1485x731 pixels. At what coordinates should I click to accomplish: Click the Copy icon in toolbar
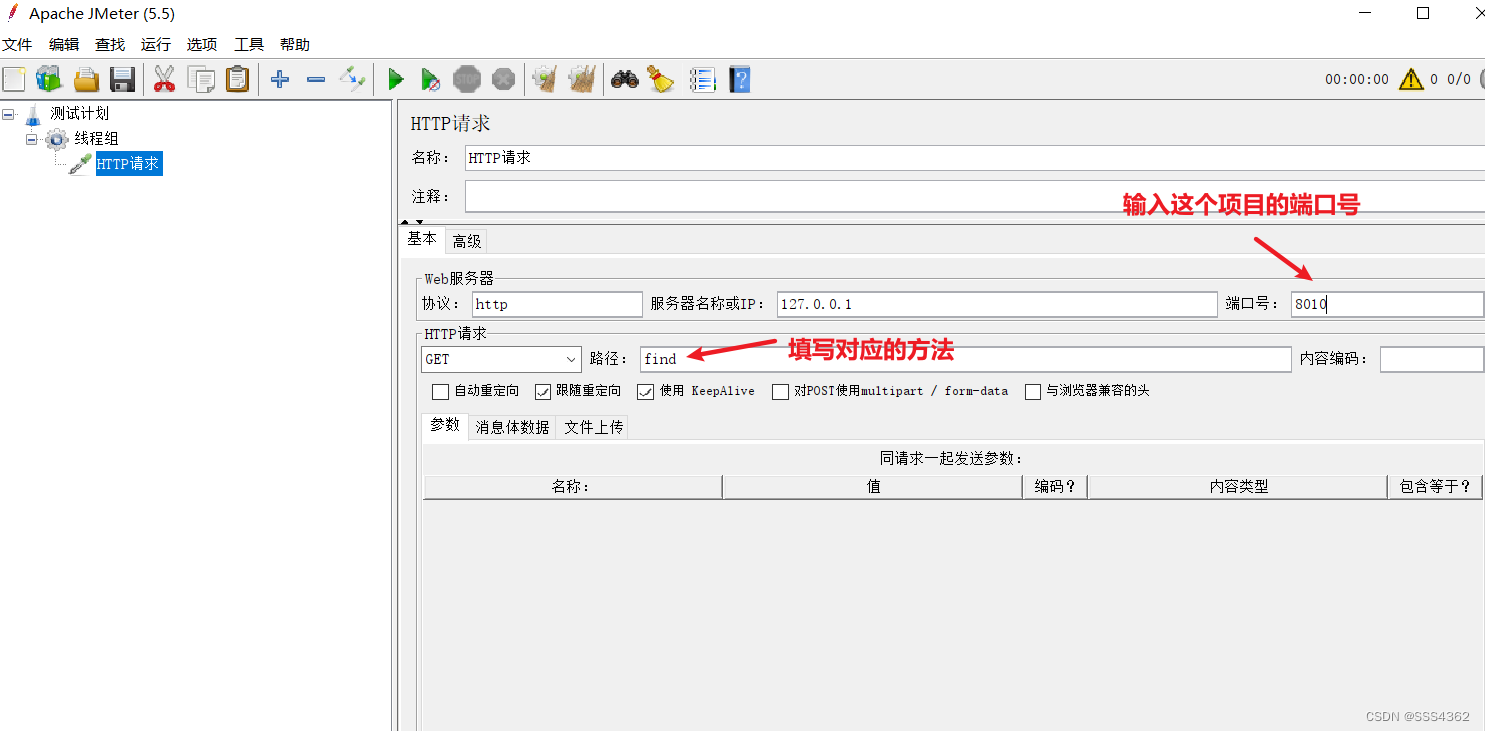tap(201, 79)
